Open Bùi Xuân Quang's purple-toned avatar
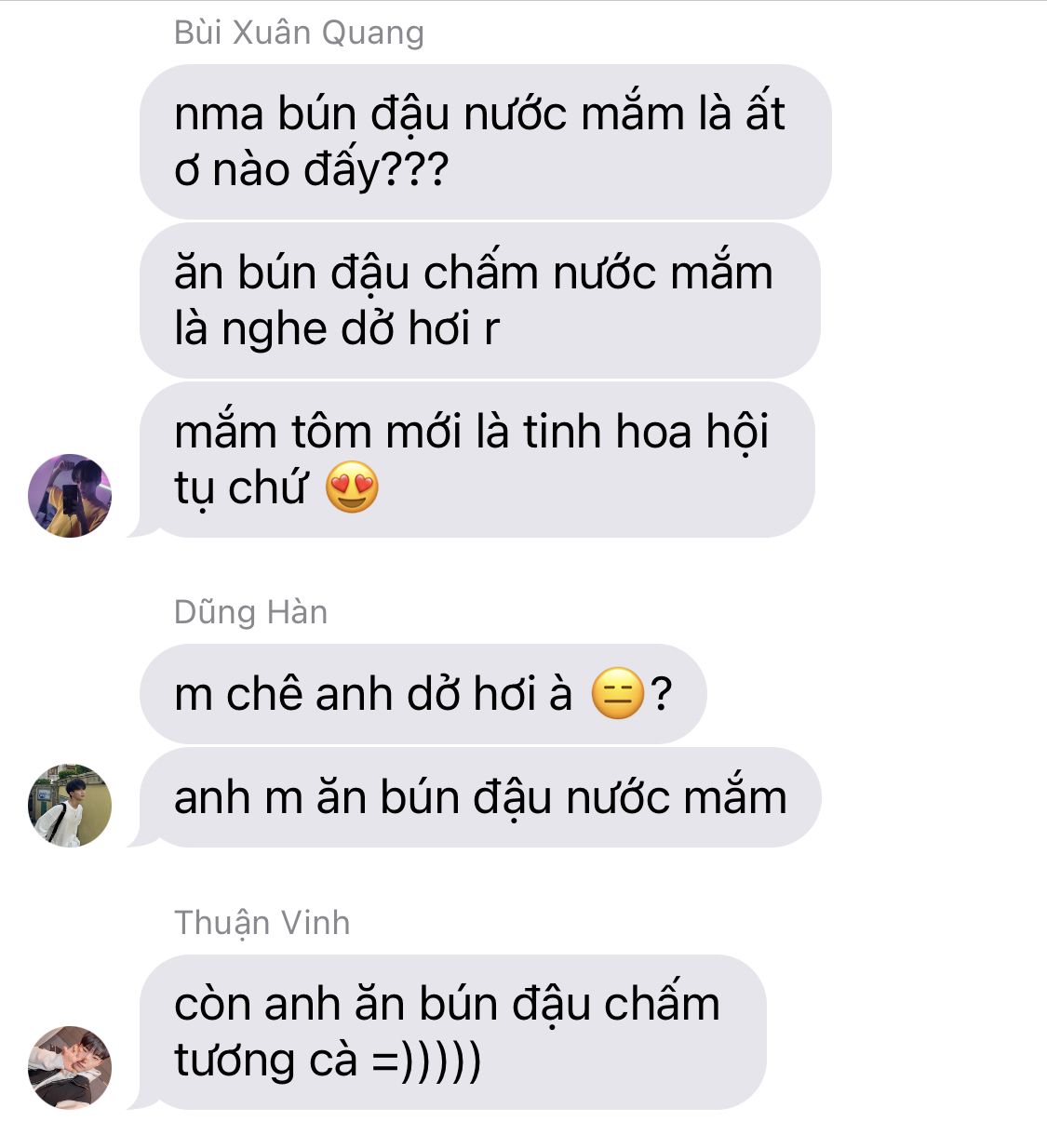Viewport: 1047px width, 1148px height. (70, 496)
